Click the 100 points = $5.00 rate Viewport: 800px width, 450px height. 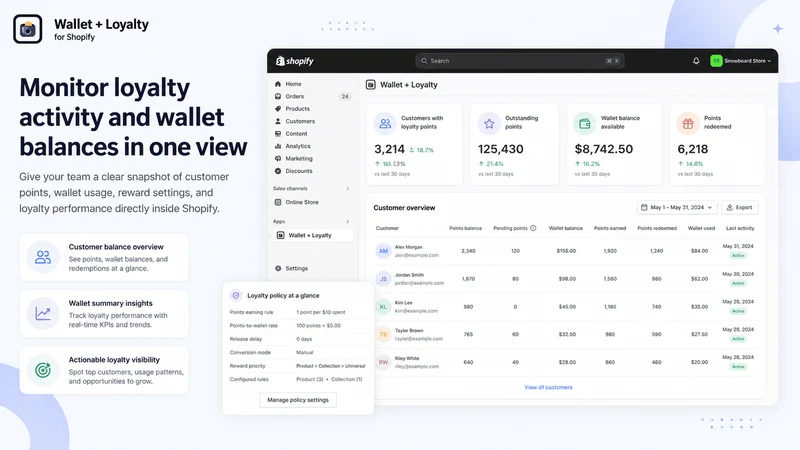point(318,326)
